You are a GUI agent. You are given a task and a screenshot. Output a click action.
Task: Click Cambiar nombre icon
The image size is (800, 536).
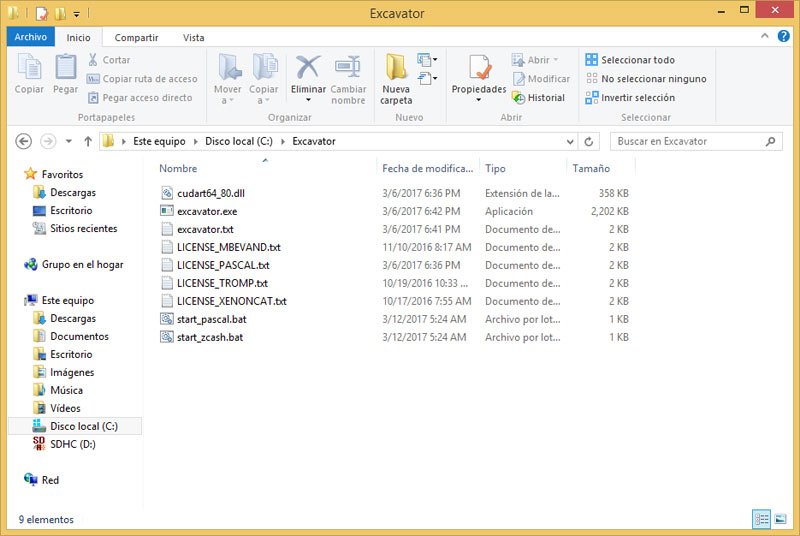pos(348,67)
